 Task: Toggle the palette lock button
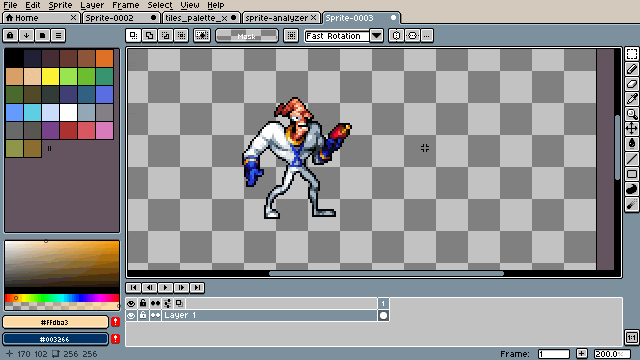10,36
